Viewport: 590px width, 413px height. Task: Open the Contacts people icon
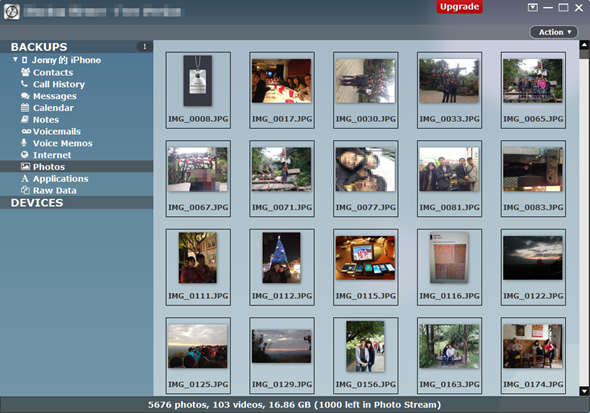(x=25, y=72)
